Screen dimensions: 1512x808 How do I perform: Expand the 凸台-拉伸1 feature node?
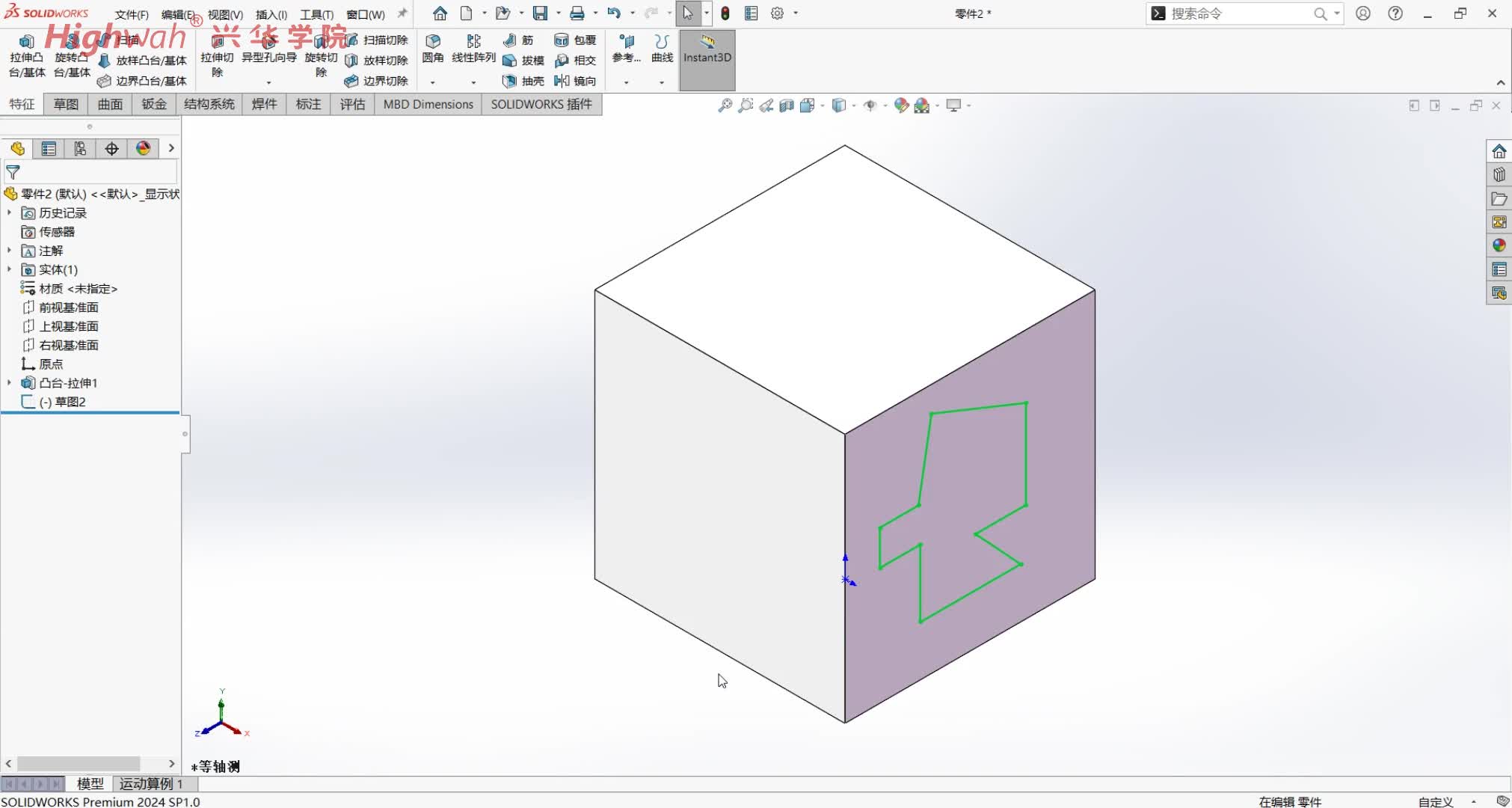point(9,383)
